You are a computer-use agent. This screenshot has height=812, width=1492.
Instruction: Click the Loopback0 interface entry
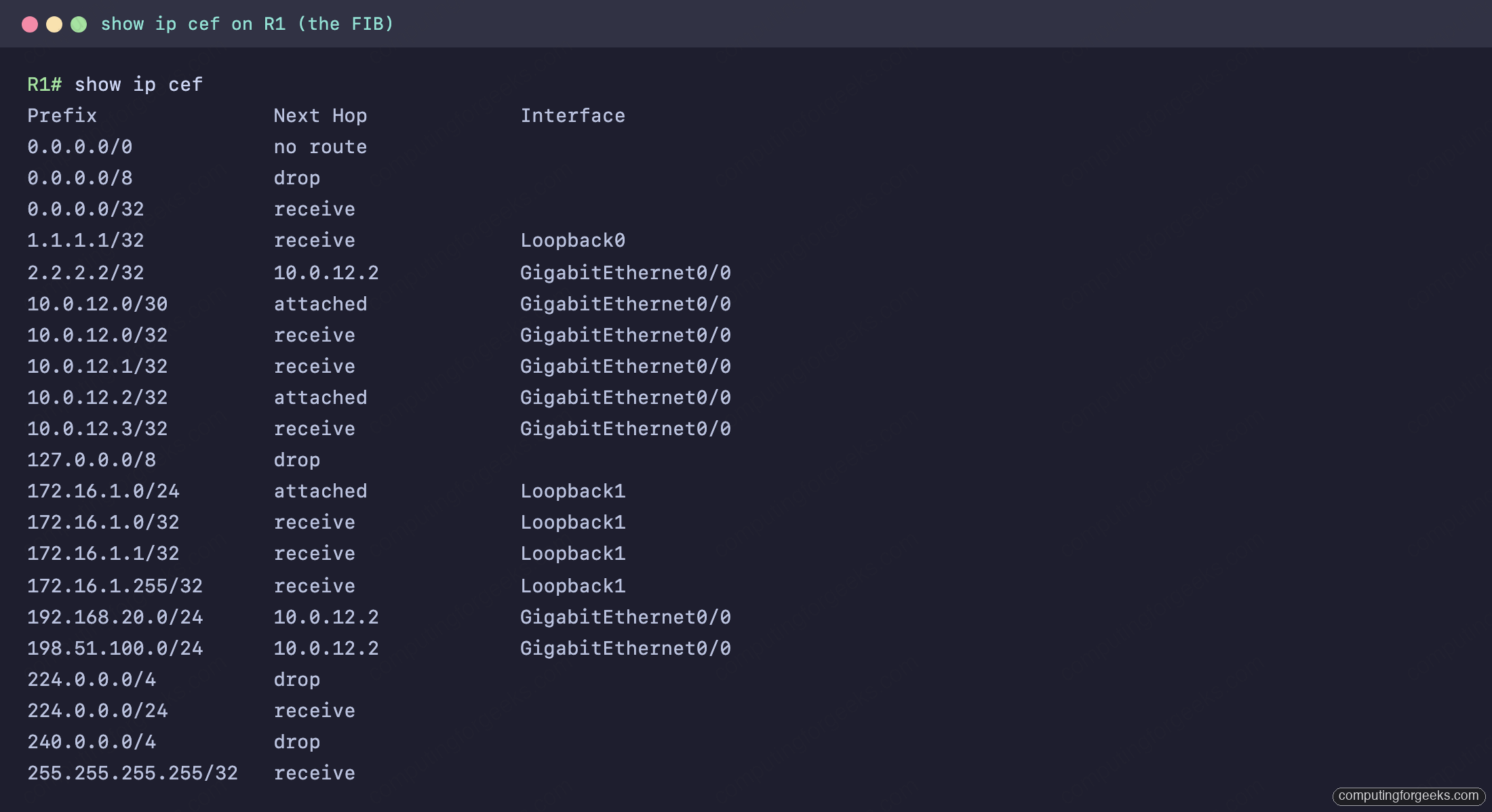[572, 241]
